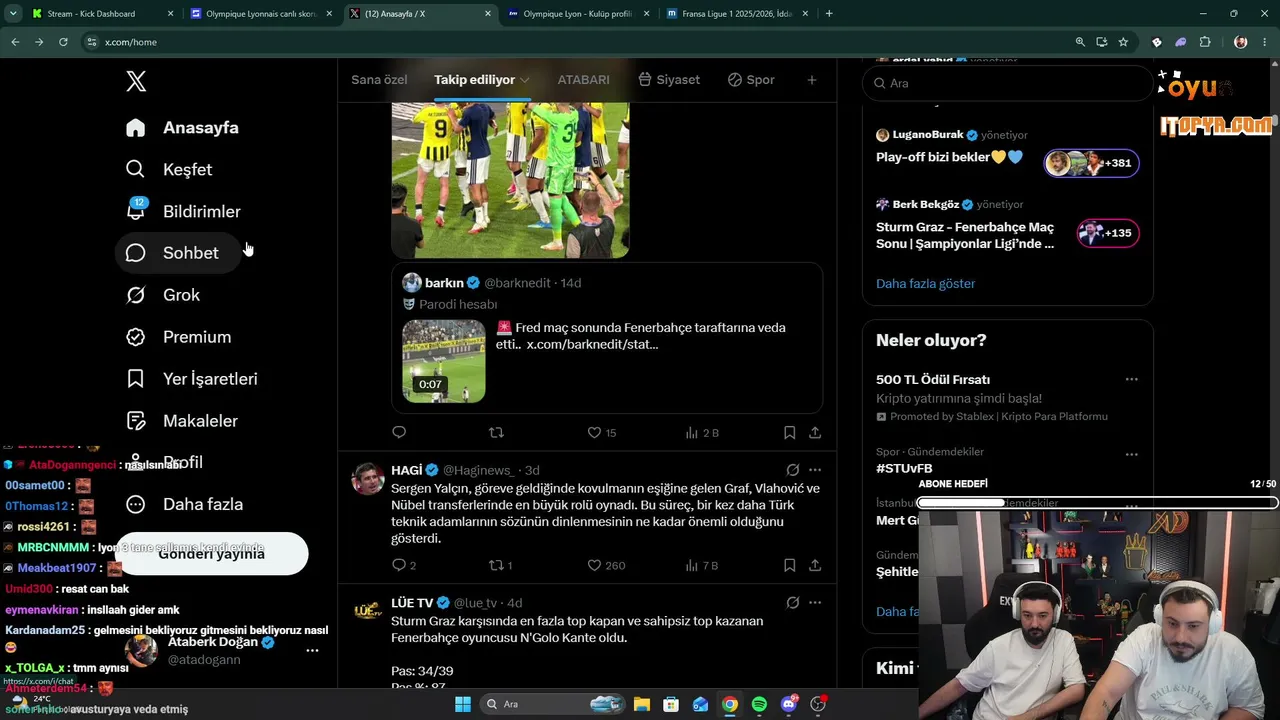Open the browser tab search dropdown

coord(13,14)
